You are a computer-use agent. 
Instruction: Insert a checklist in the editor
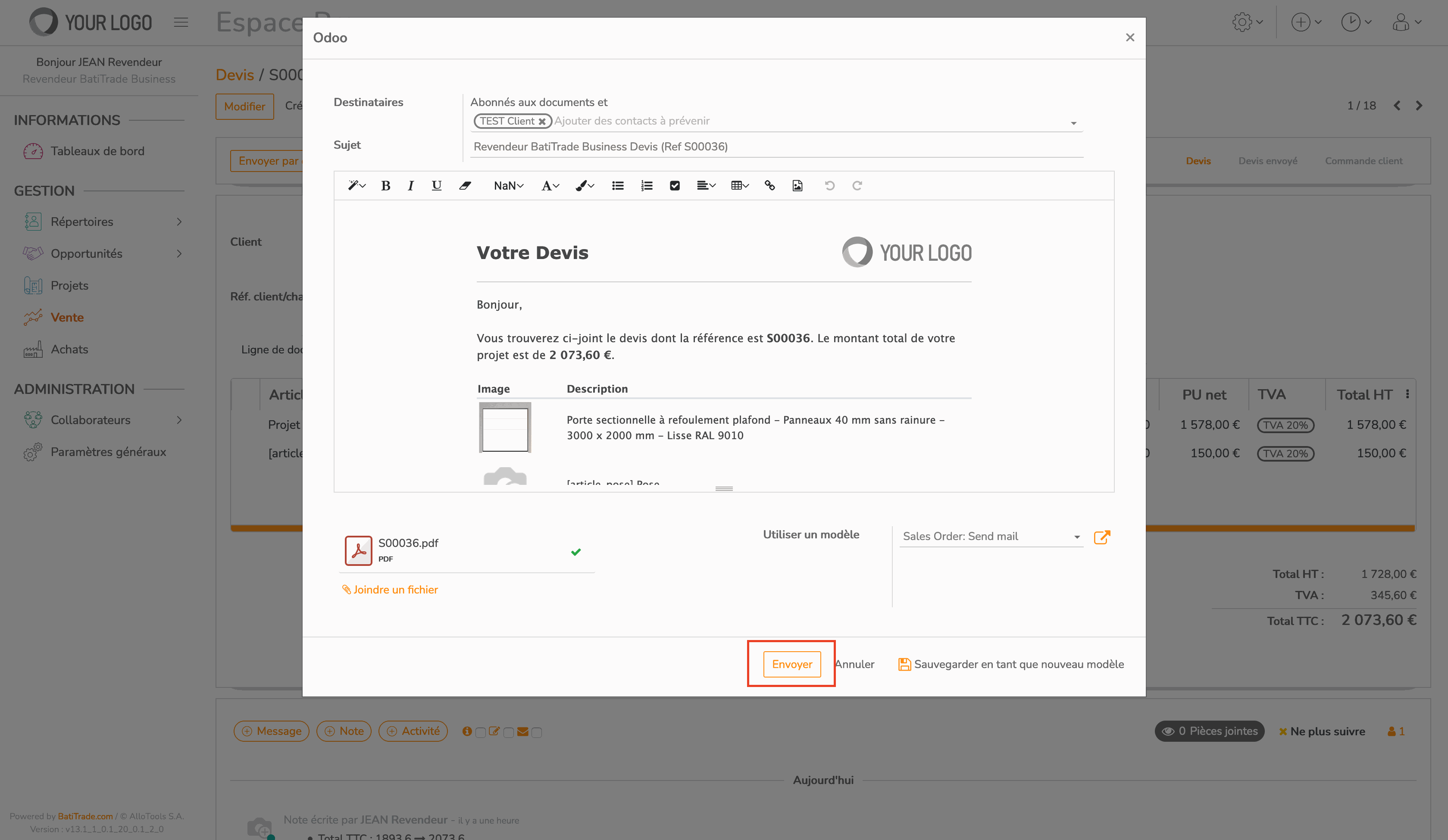coord(675,186)
